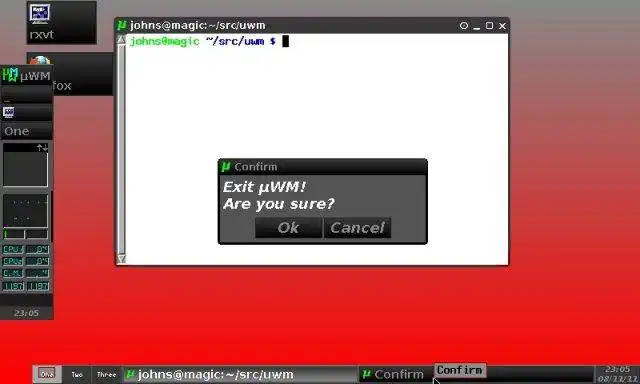Click the scrollbar down arrow in terminal

point(121,259)
